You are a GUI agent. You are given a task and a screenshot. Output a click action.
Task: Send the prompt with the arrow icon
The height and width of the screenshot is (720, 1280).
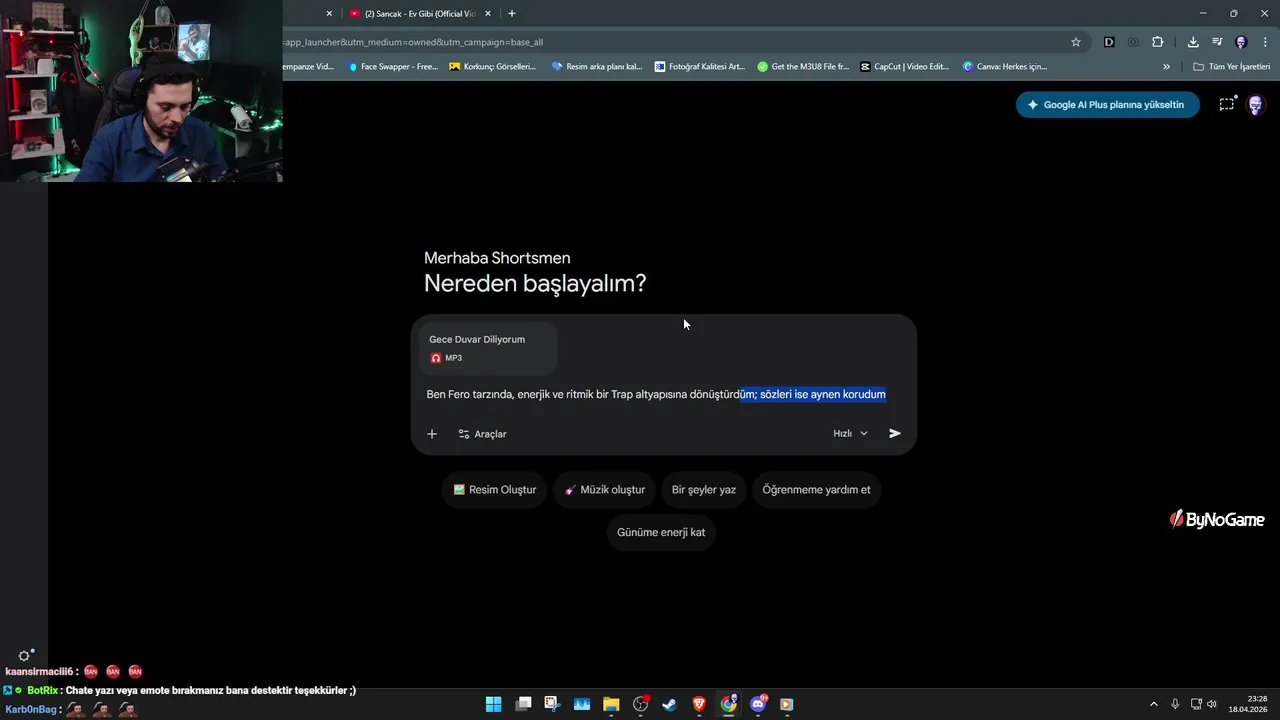(x=895, y=434)
